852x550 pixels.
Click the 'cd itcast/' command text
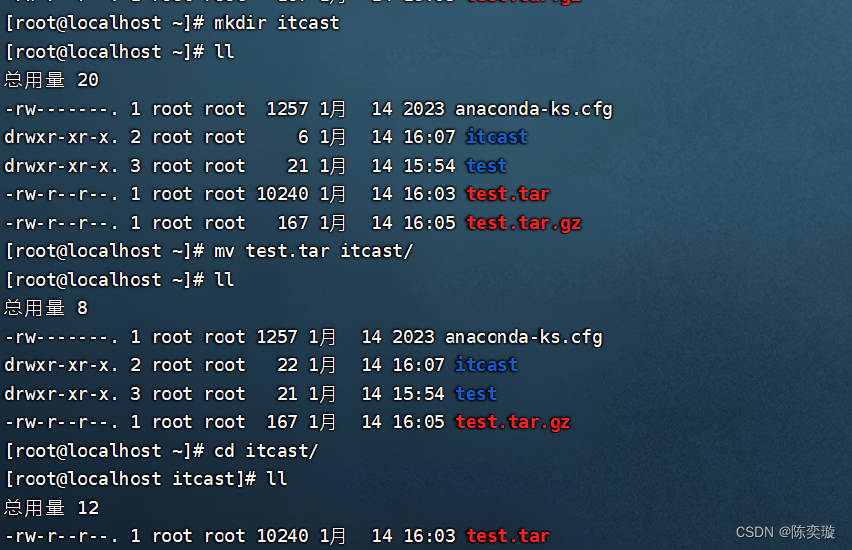point(266,451)
